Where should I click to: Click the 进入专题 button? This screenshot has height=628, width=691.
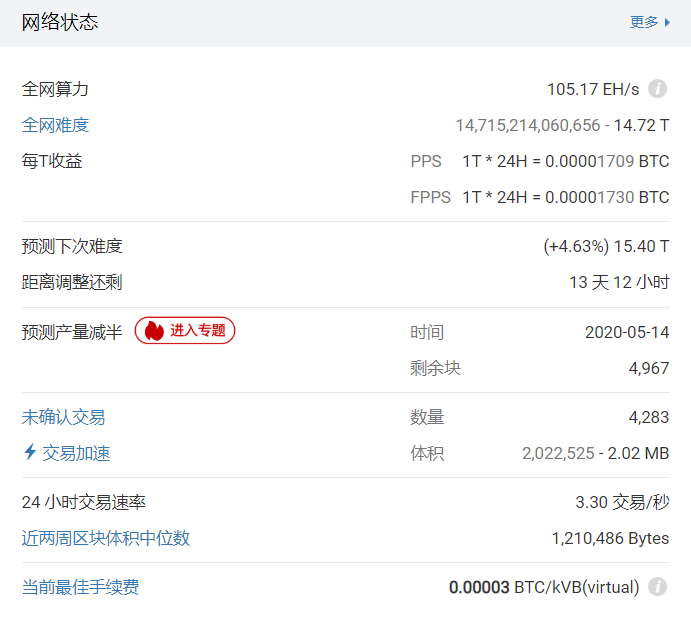tap(185, 330)
